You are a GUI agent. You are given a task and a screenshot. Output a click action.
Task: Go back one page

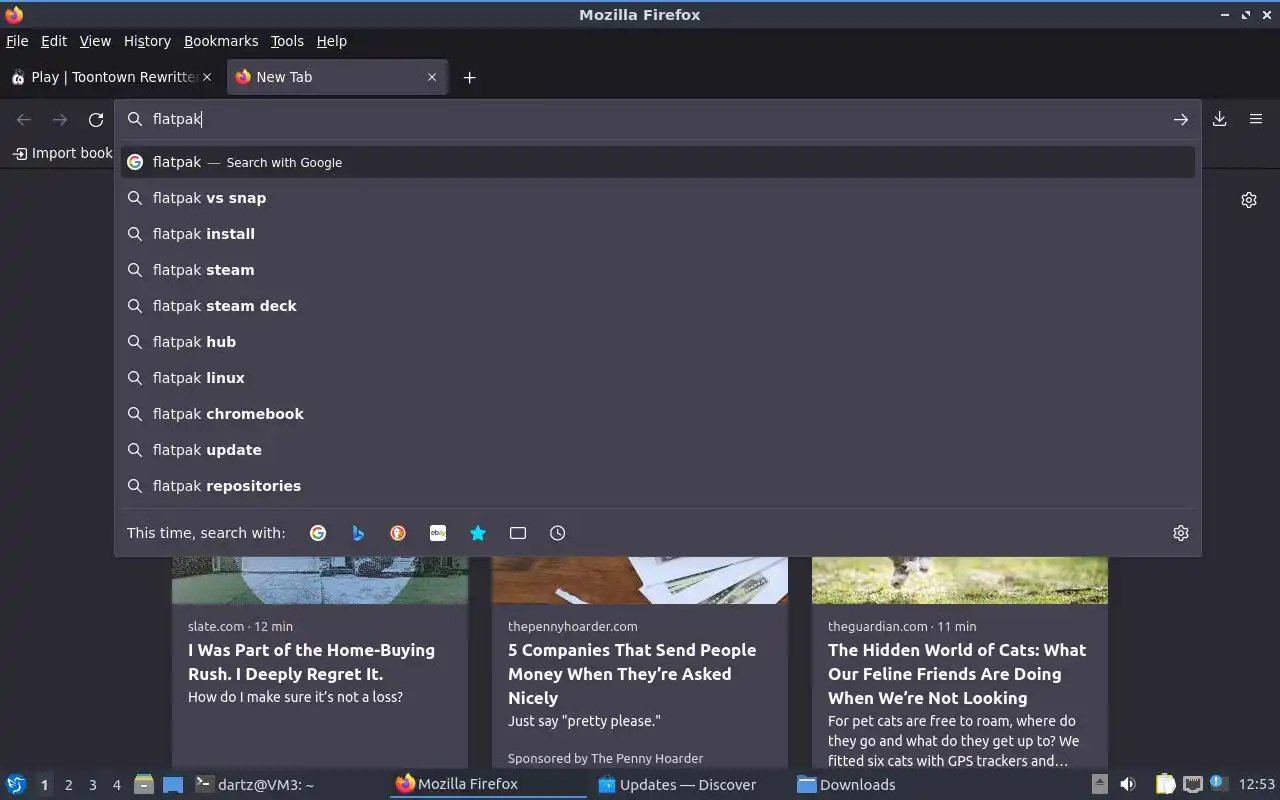[24, 120]
